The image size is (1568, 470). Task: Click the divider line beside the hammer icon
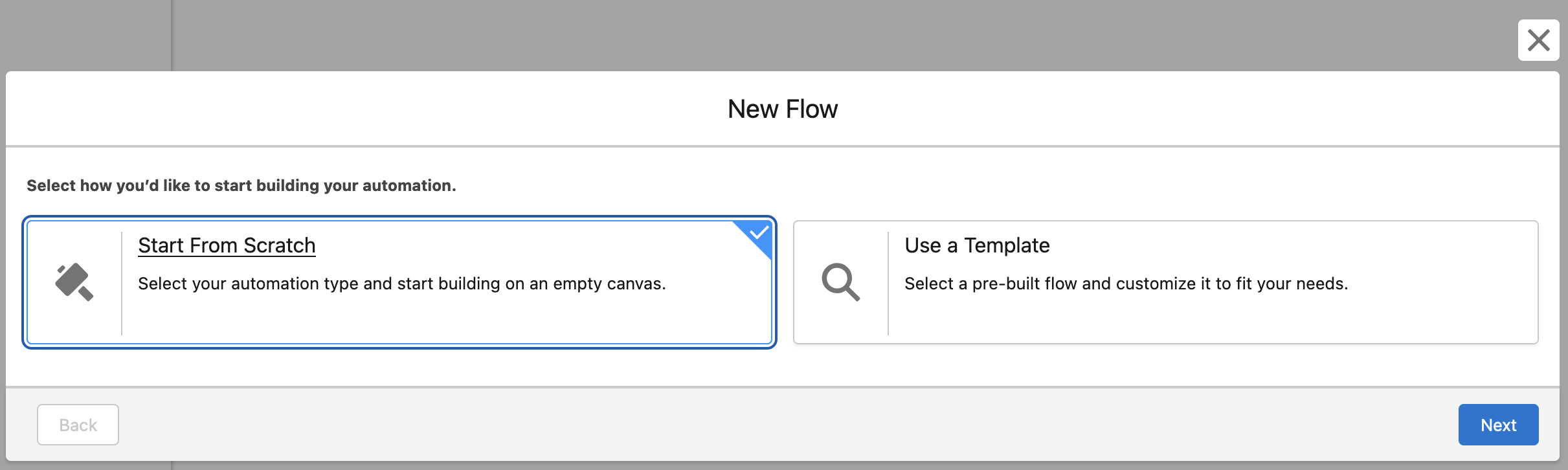[122, 283]
